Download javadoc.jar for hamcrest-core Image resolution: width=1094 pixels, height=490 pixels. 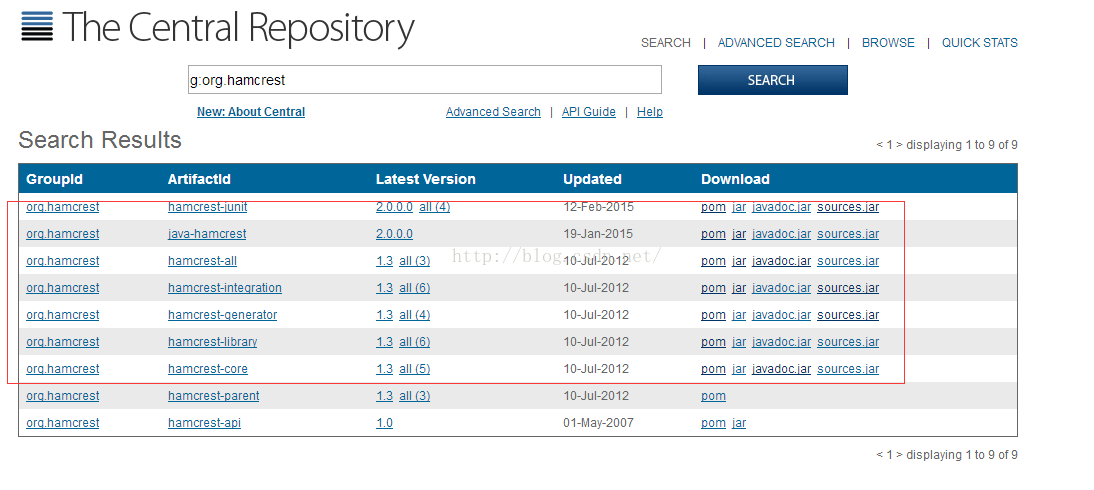tap(781, 369)
